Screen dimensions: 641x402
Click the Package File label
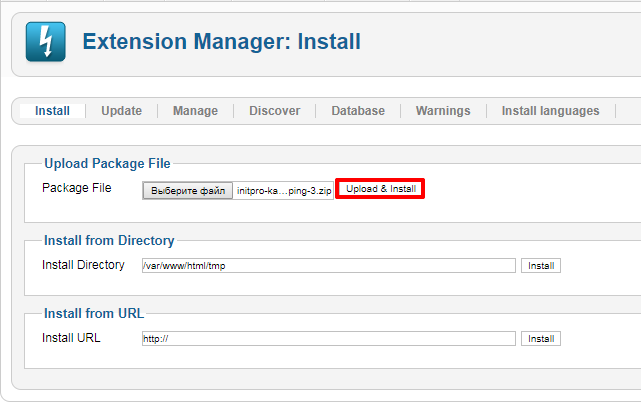[x=77, y=188]
